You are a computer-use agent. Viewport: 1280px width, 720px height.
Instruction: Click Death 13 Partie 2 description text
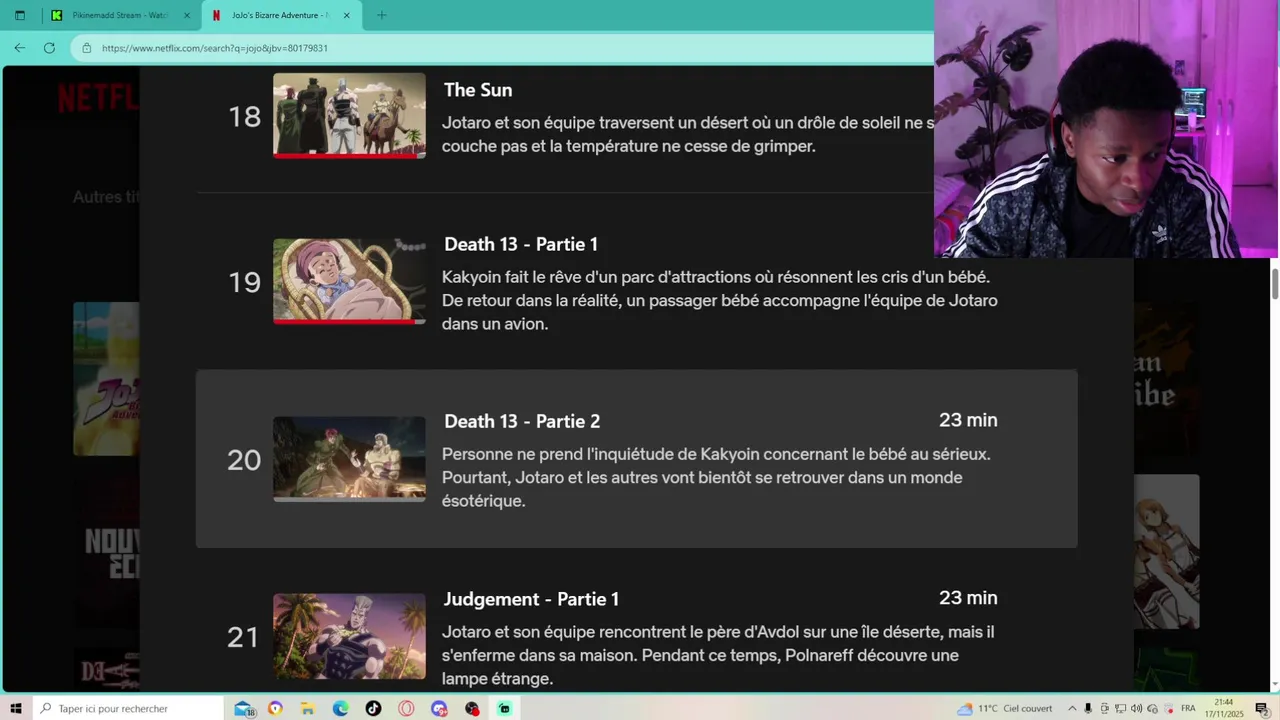(x=716, y=477)
